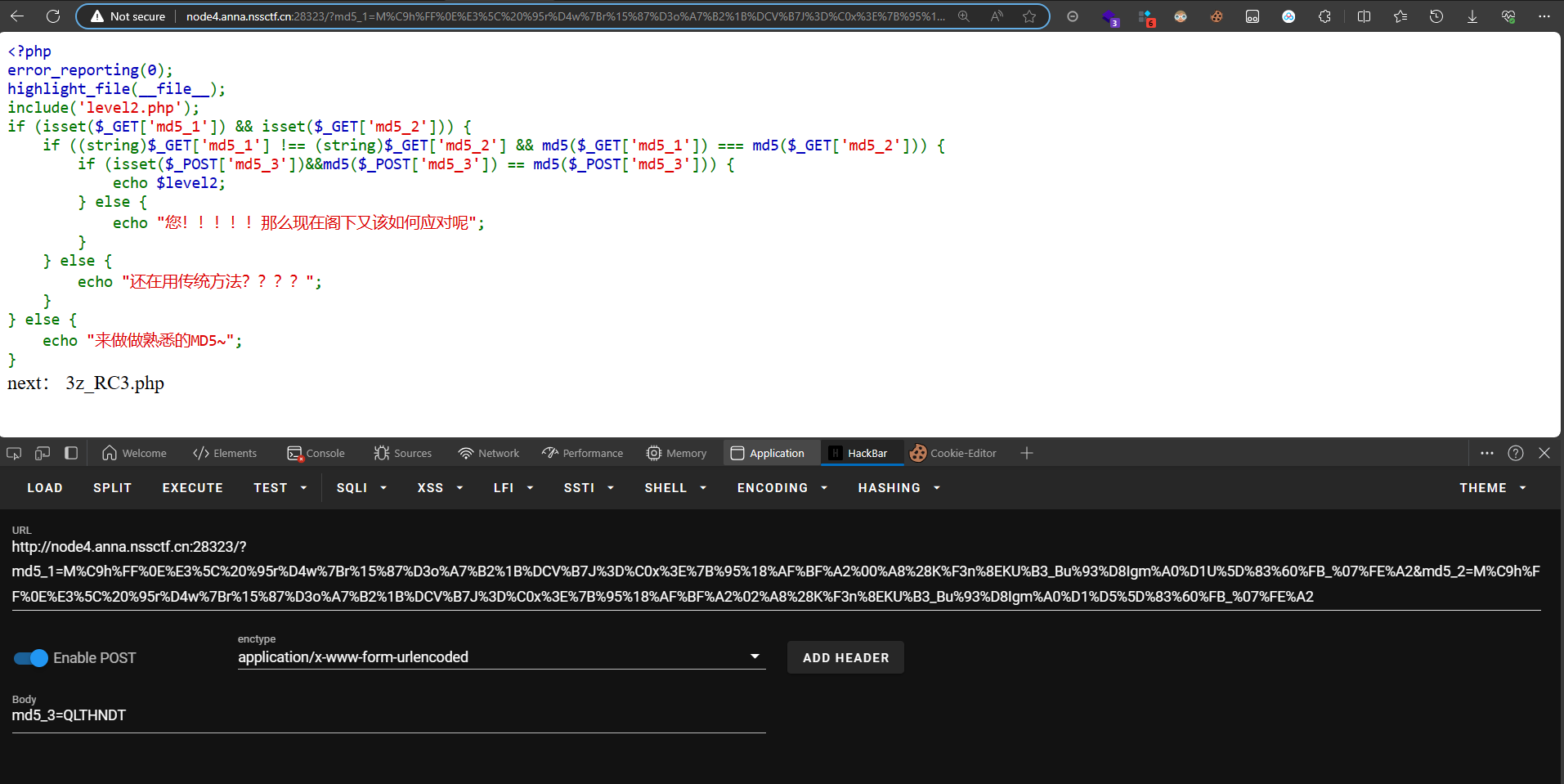Open browser settings and more menu
Screen dimensions: 1564x784
coord(1544,16)
